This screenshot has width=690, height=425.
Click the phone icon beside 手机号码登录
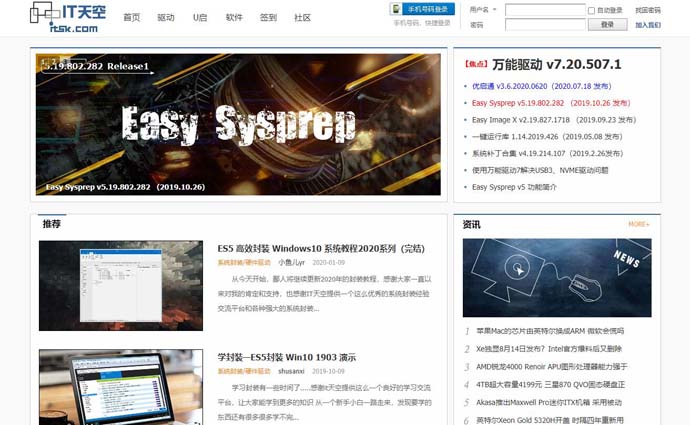click(x=396, y=9)
